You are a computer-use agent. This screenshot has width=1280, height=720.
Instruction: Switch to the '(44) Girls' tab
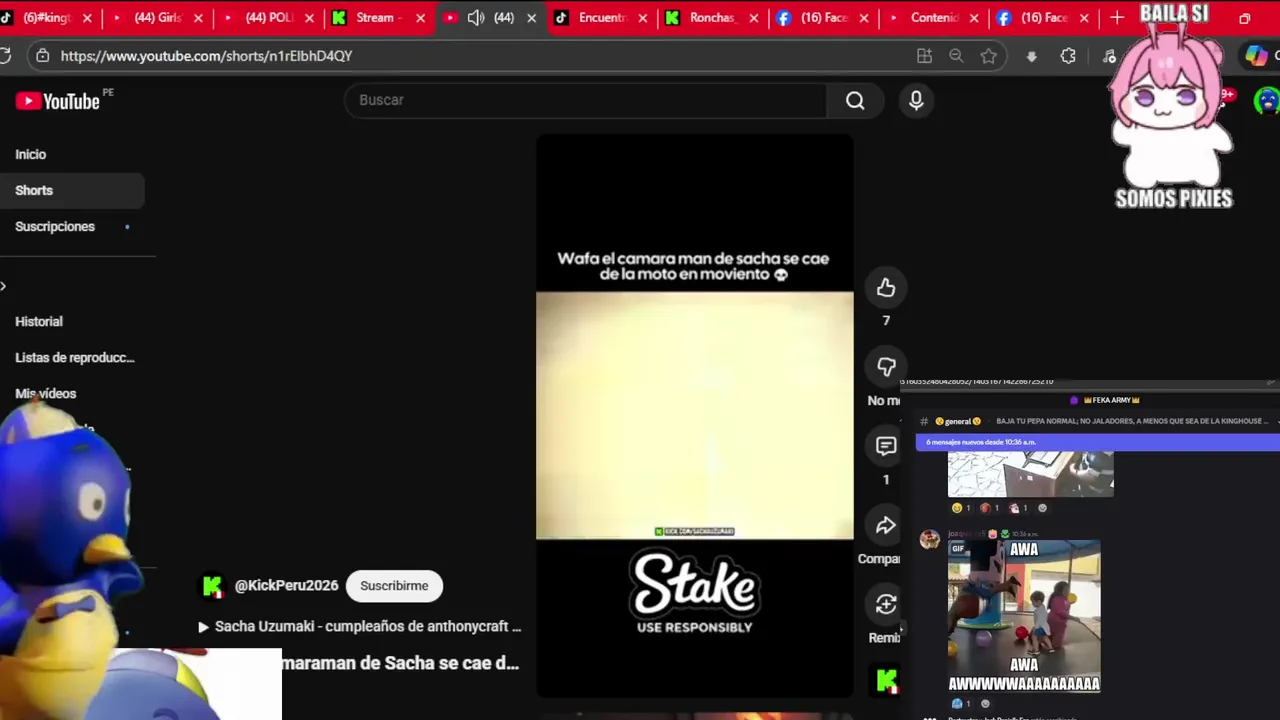159,17
